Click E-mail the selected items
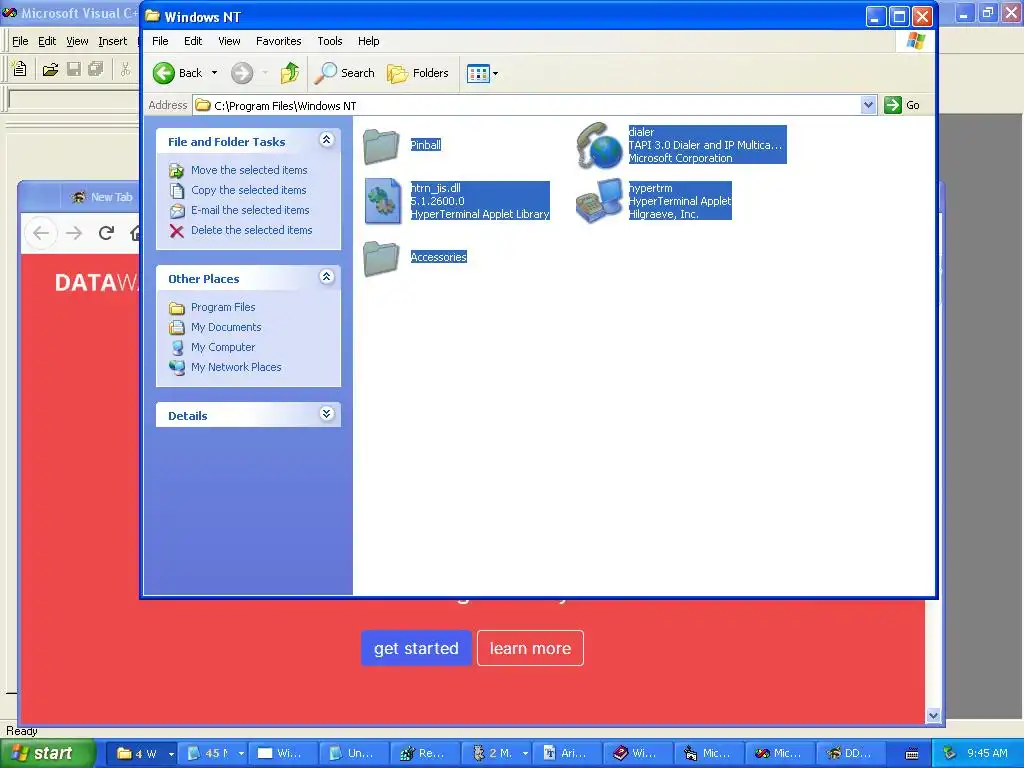Image resolution: width=1024 pixels, height=768 pixels. pos(250,210)
